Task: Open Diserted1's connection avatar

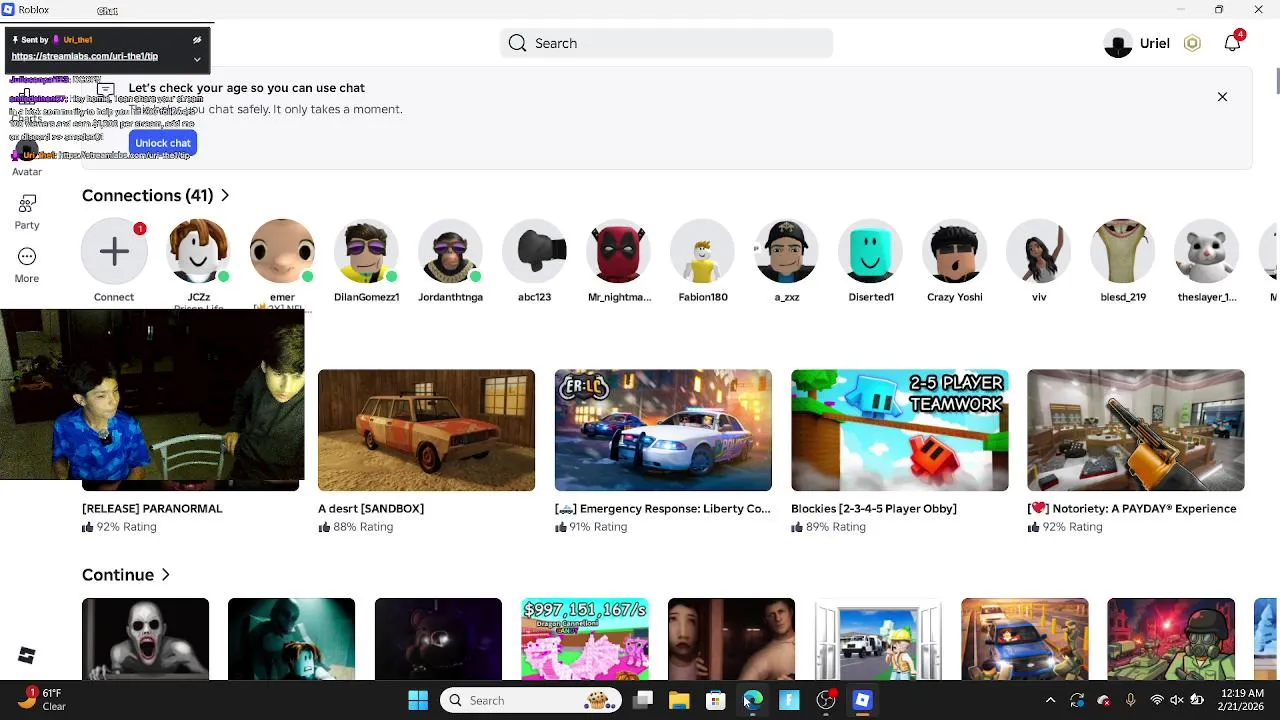Action: (x=870, y=251)
